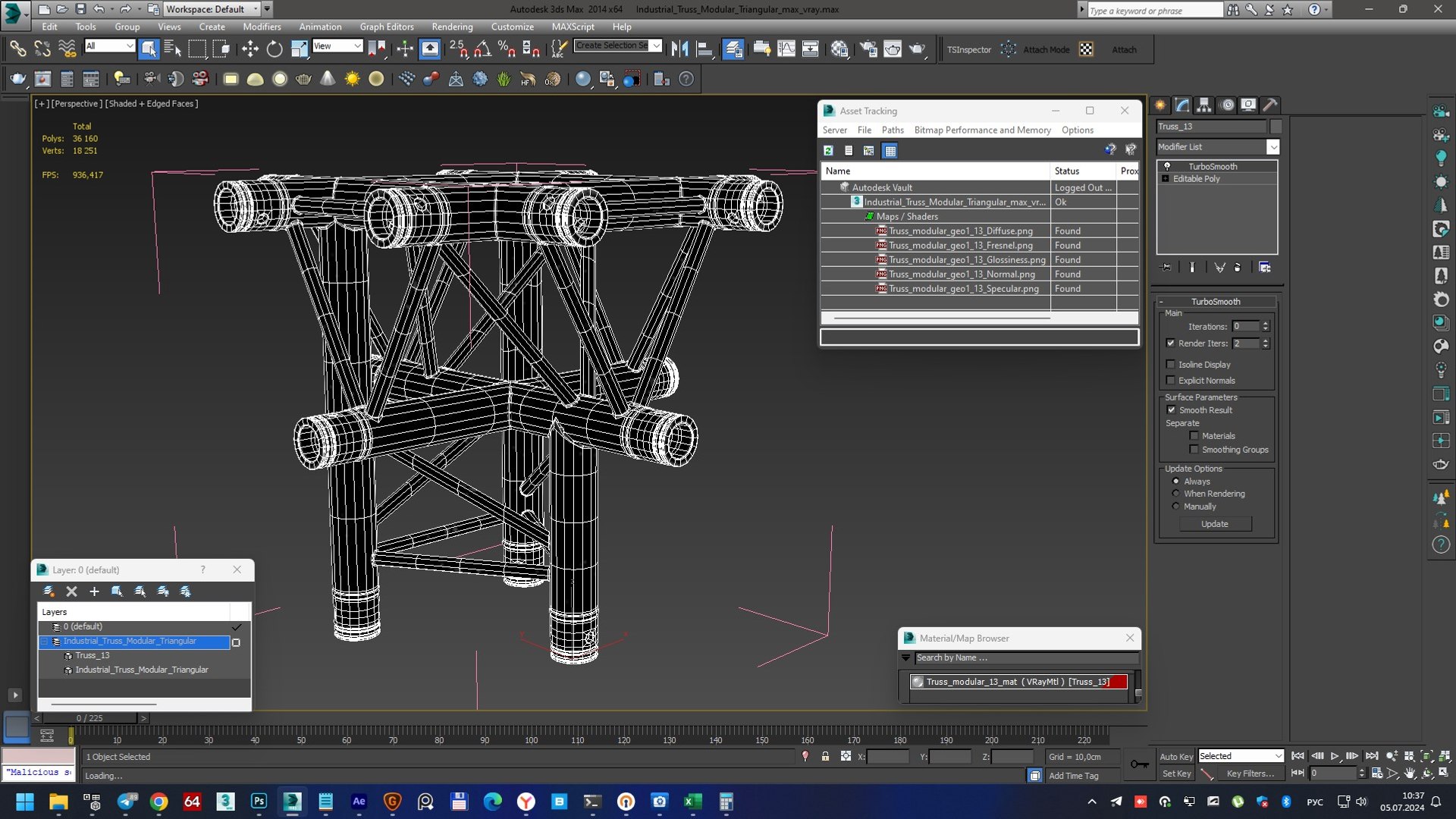Toggle the 2.5D Snaps icon
Screen dimensions: 1456x819
tap(458, 49)
